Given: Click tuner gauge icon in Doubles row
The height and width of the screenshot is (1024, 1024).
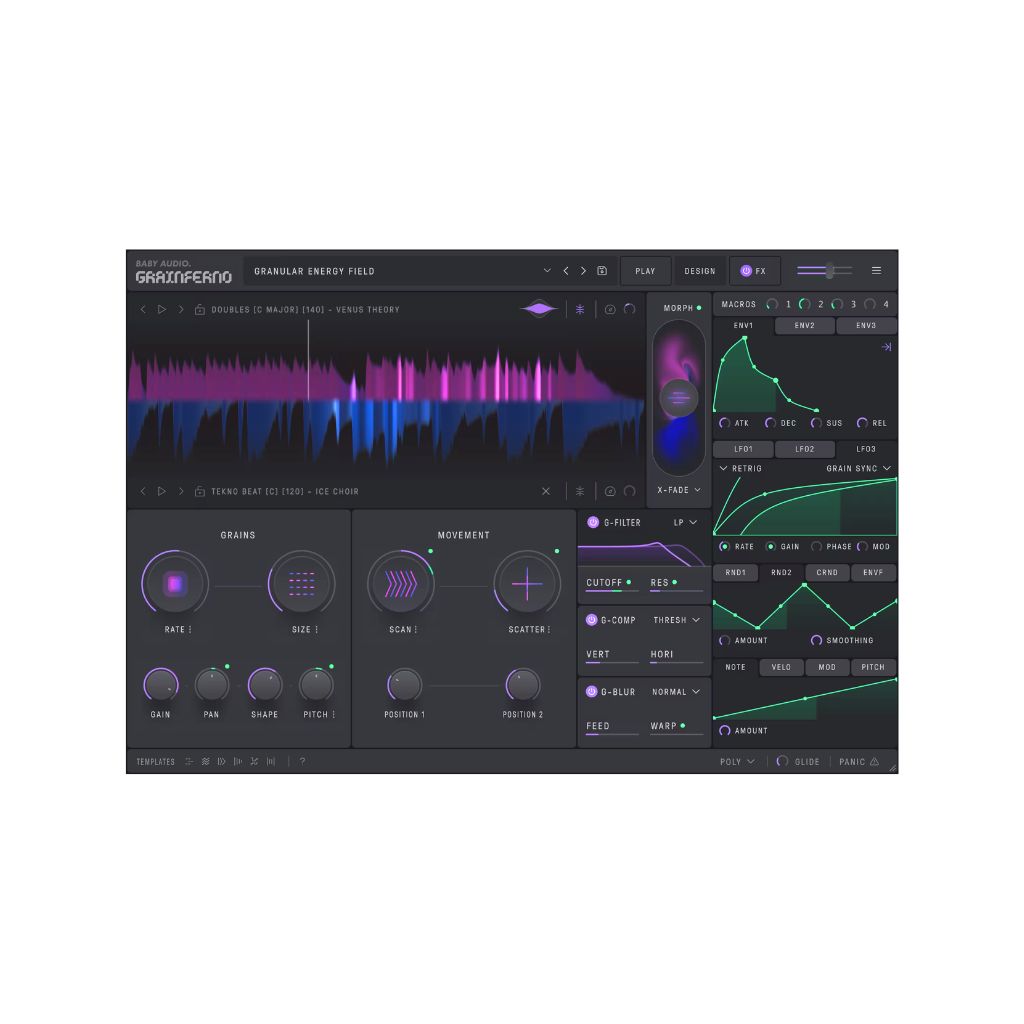Looking at the screenshot, I should click(610, 310).
